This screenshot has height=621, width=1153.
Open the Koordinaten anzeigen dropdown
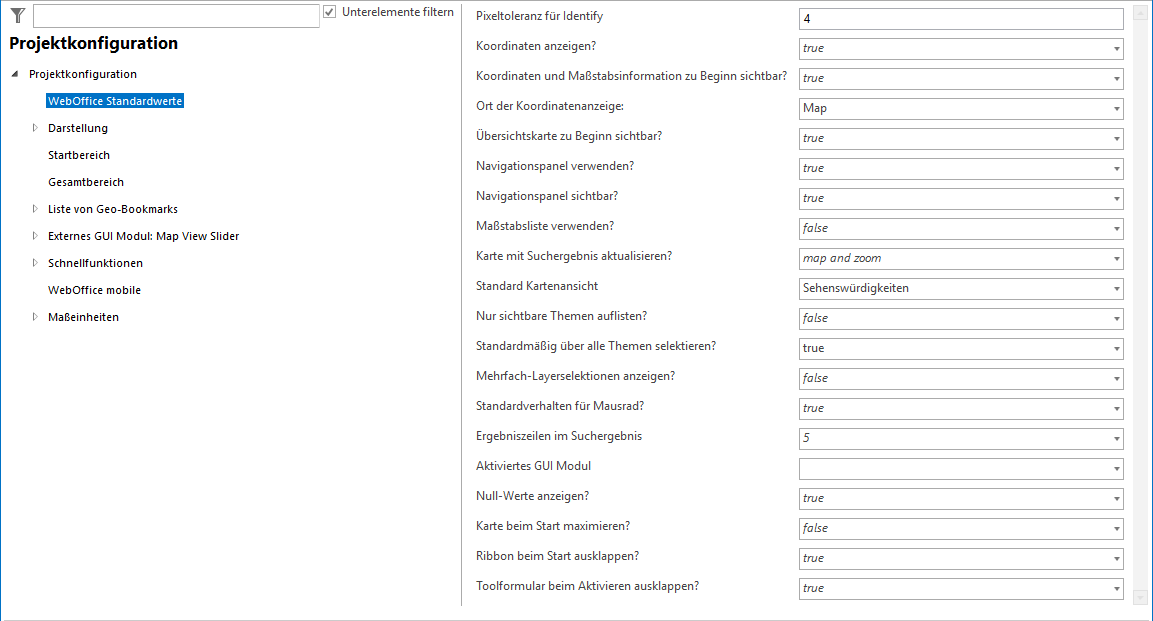pos(1116,49)
